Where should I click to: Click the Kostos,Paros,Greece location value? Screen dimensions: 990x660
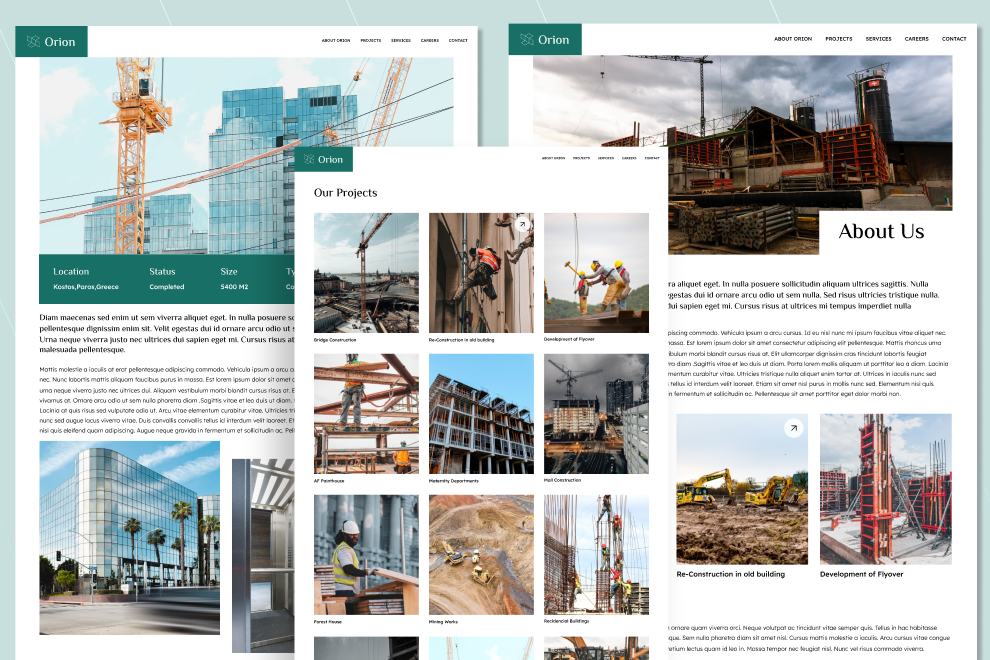86,287
